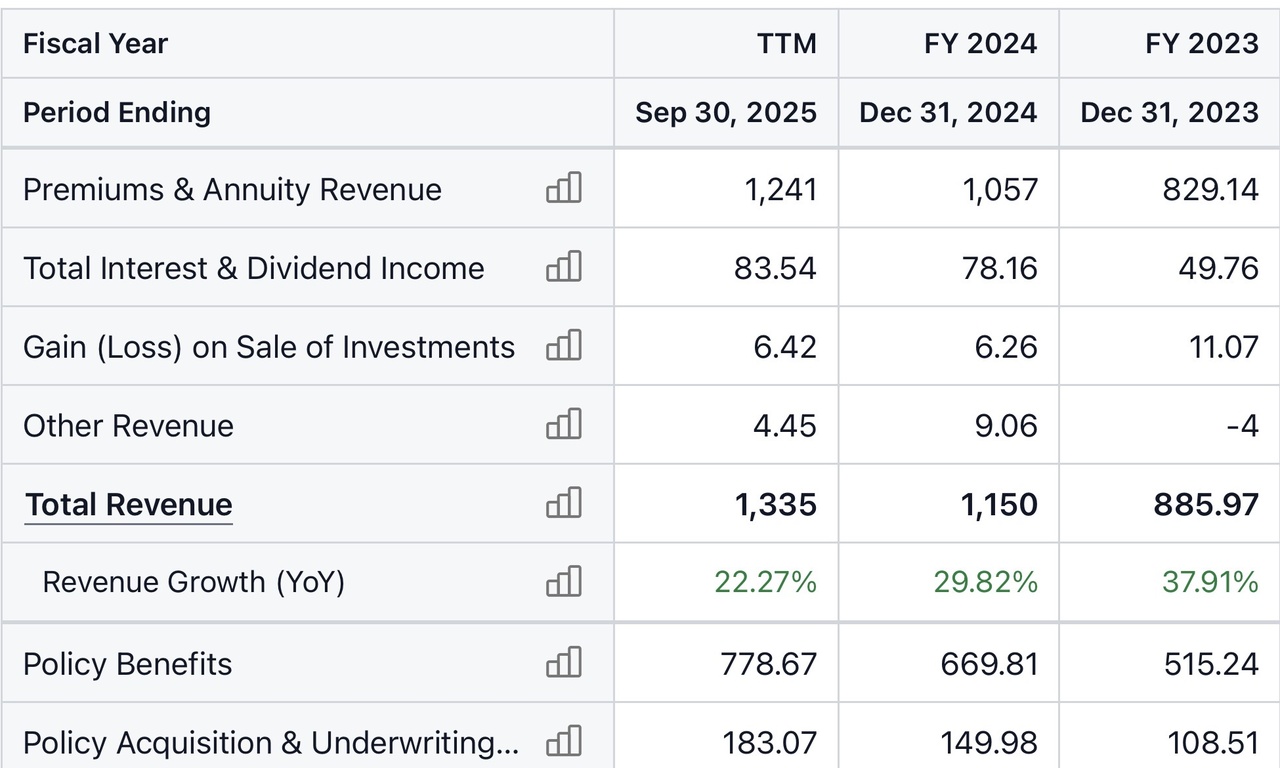Open the Policy Benefits chart icon
Viewport: 1280px width, 768px height.
coord(564,663)
